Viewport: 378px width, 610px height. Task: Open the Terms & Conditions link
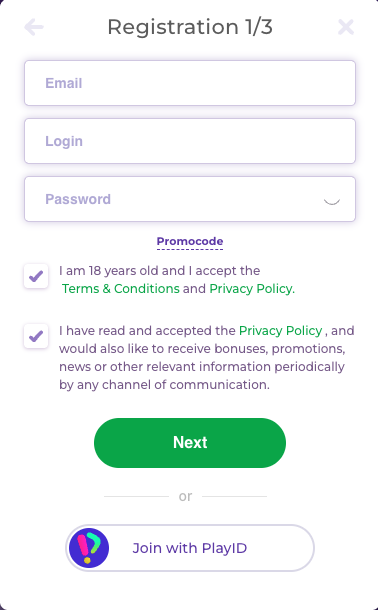(x=121, y=289)
